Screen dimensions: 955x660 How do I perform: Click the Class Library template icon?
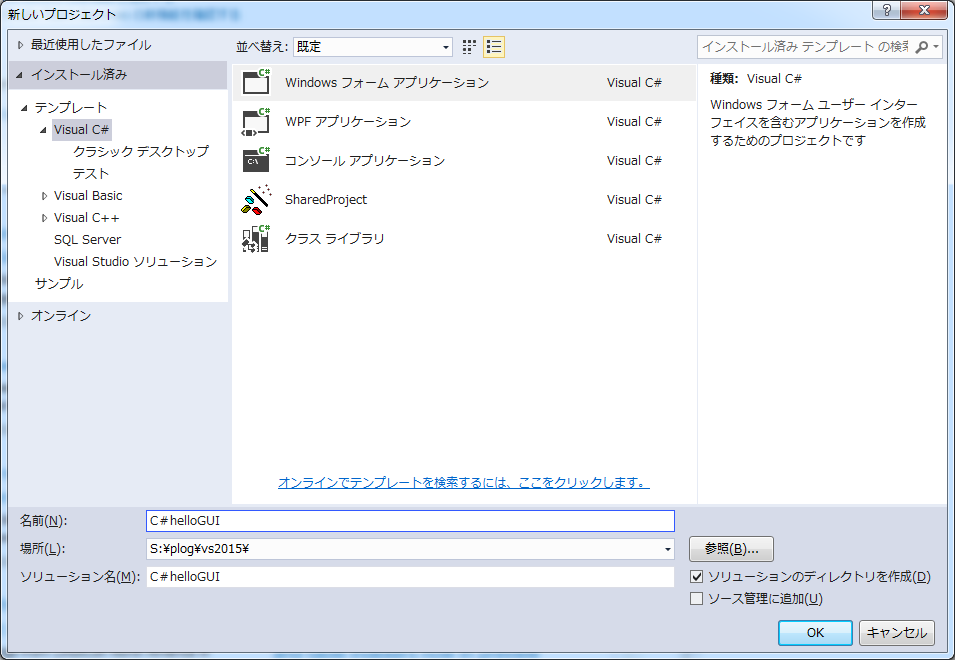coord(256,238)
